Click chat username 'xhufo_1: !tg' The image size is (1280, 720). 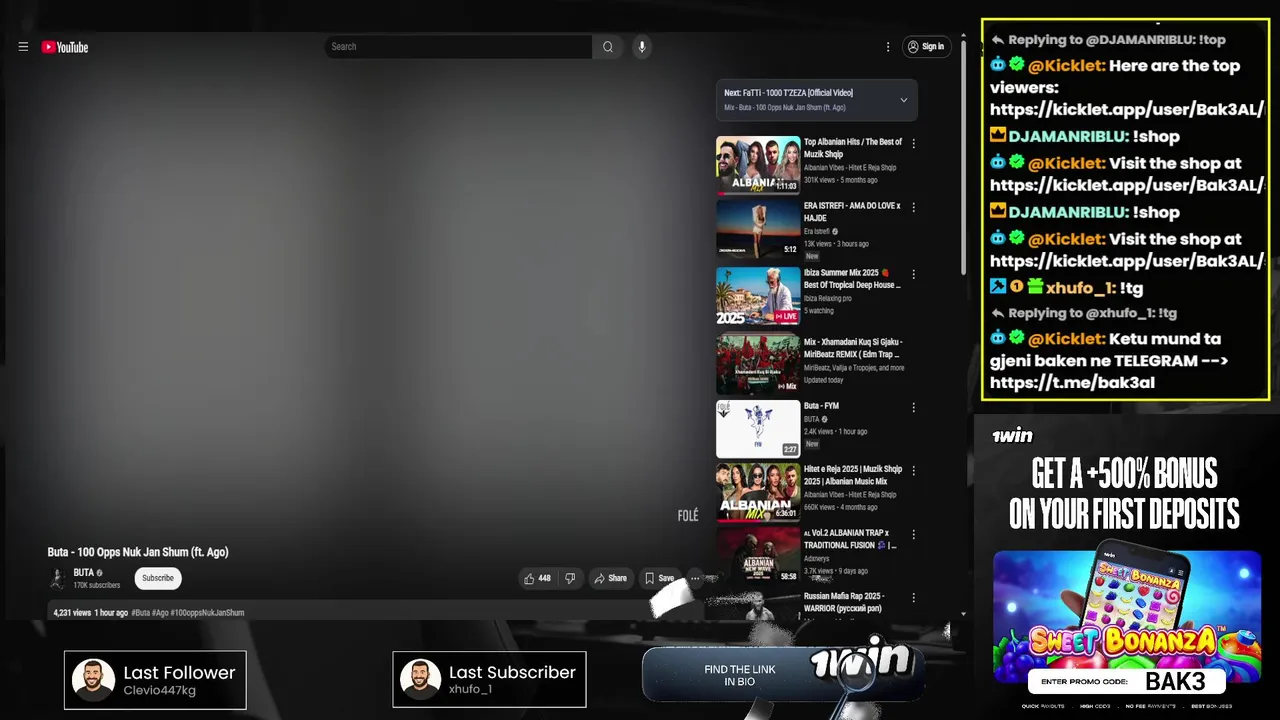pyautogui.click(x=1094, y=288)
